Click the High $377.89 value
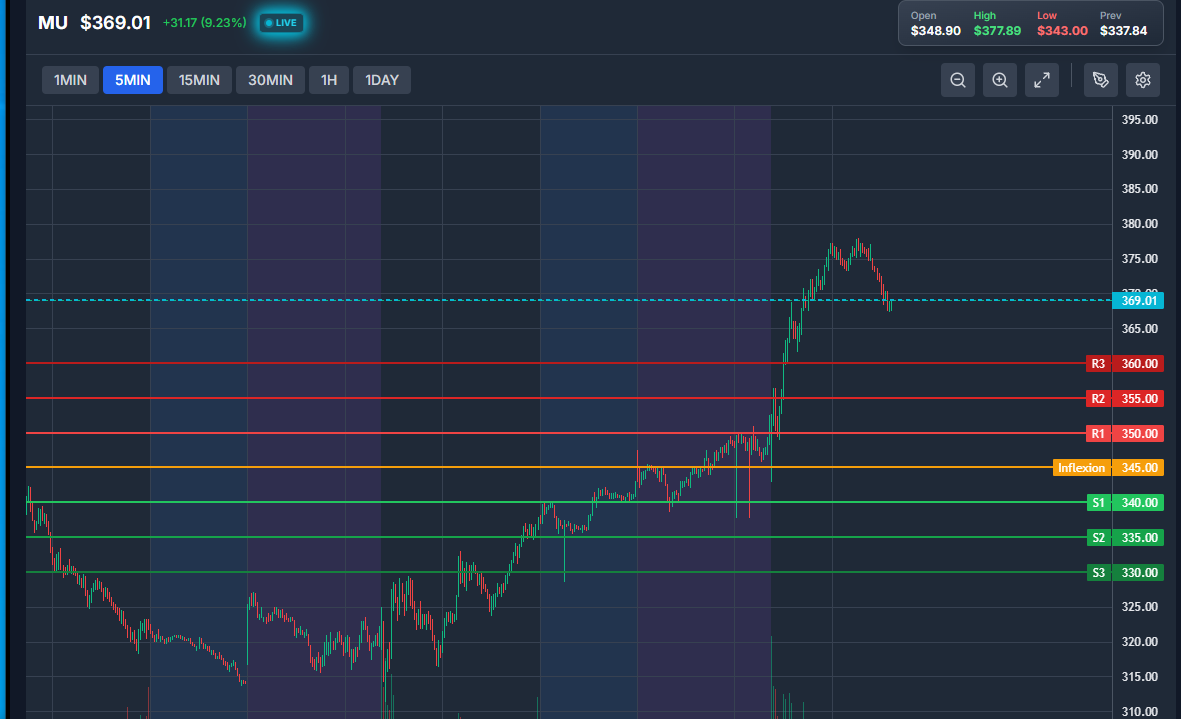 coord(997,31)
